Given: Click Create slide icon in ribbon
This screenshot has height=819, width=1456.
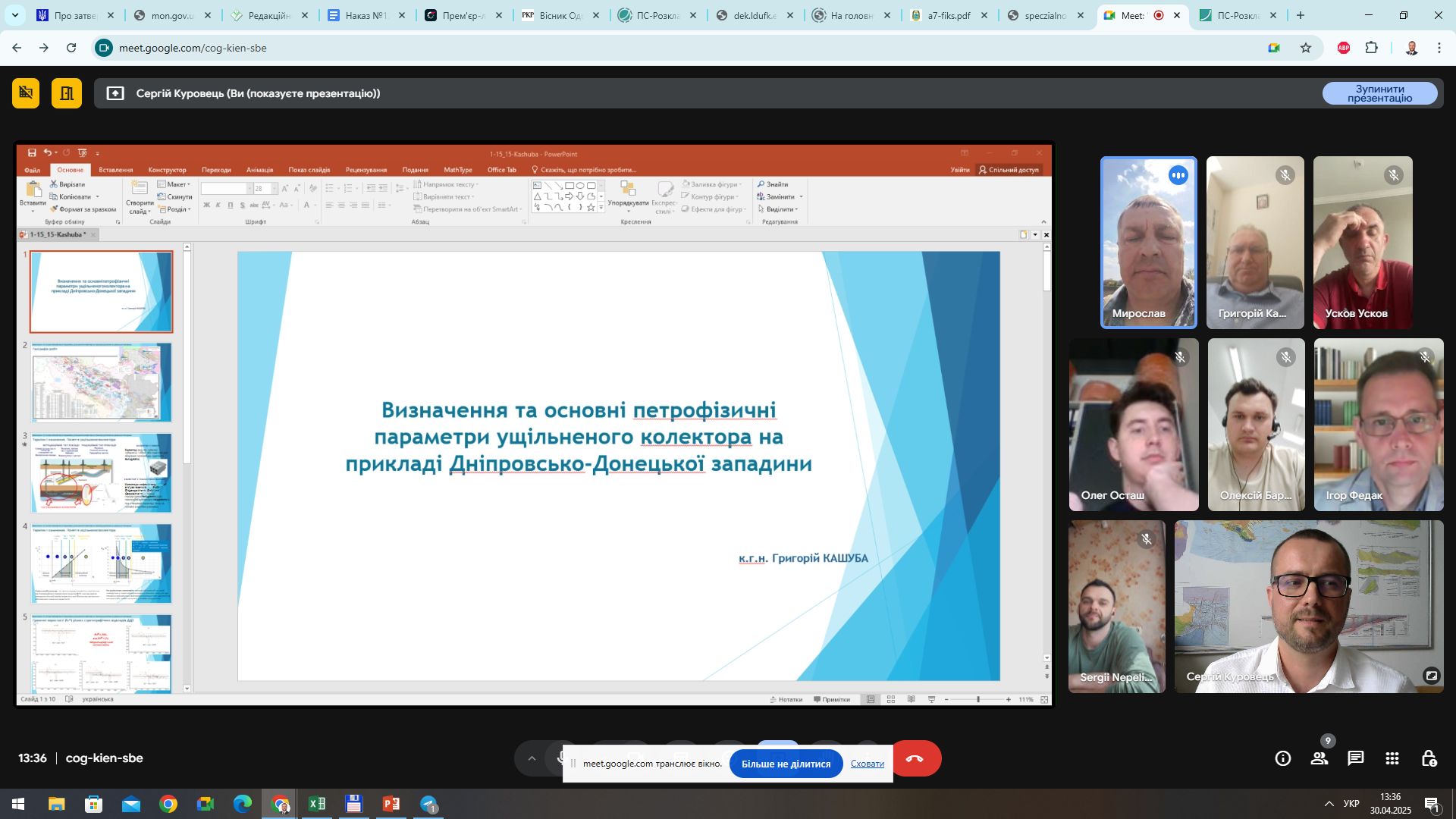Looking at the screenshot, I should 140,190.
